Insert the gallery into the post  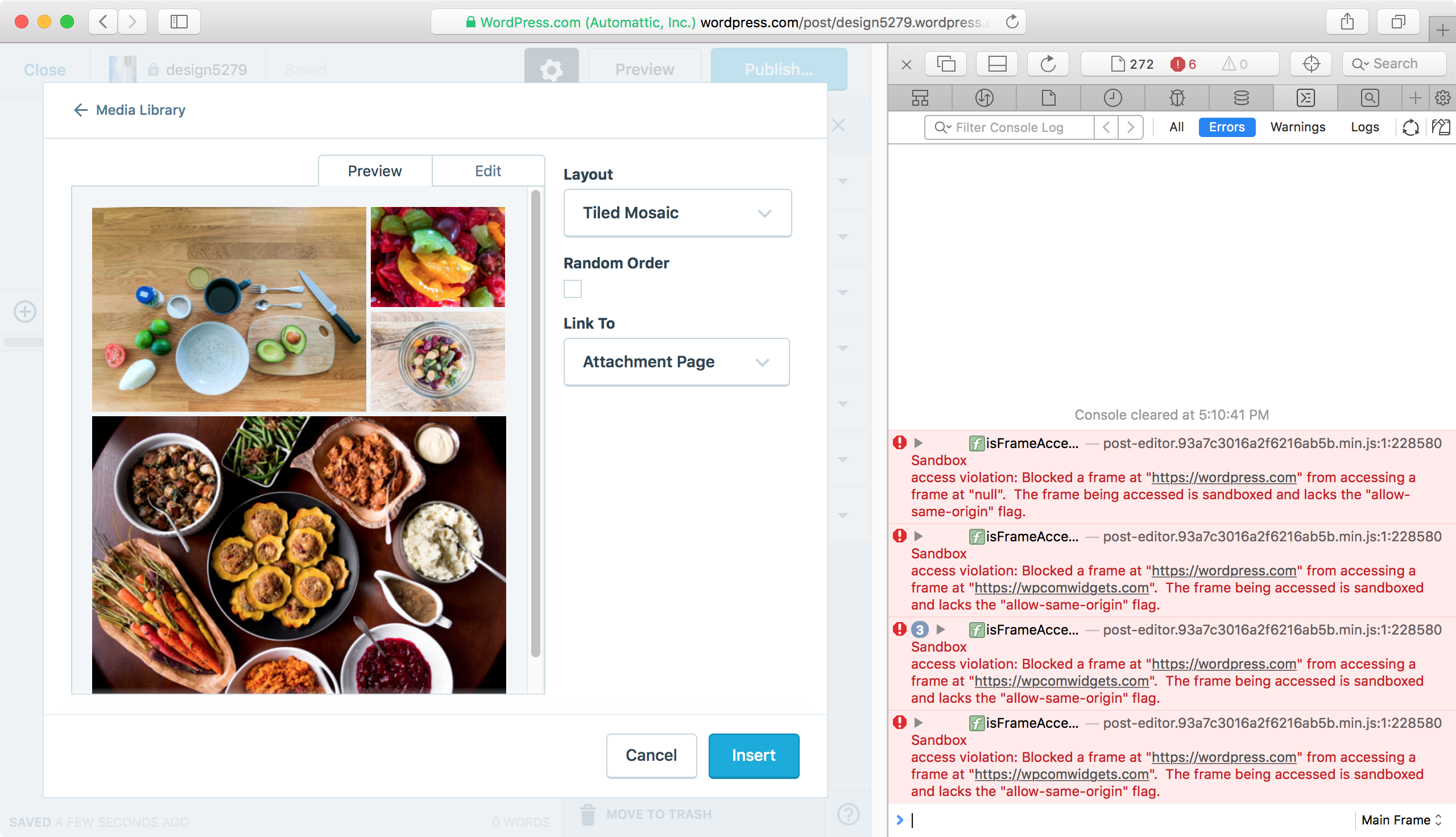click(754, 755)
